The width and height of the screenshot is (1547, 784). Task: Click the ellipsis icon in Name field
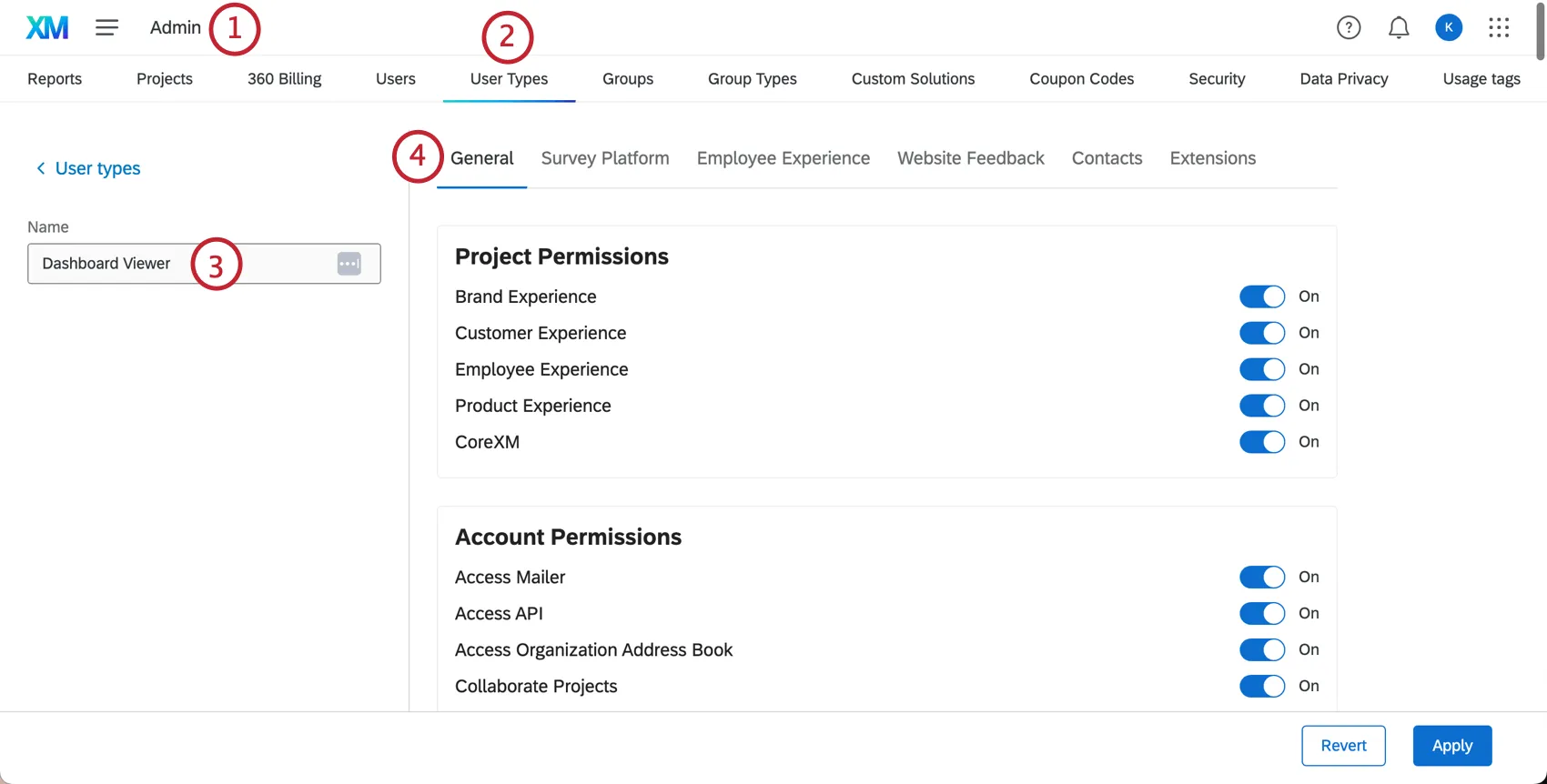tap(349, 264)
